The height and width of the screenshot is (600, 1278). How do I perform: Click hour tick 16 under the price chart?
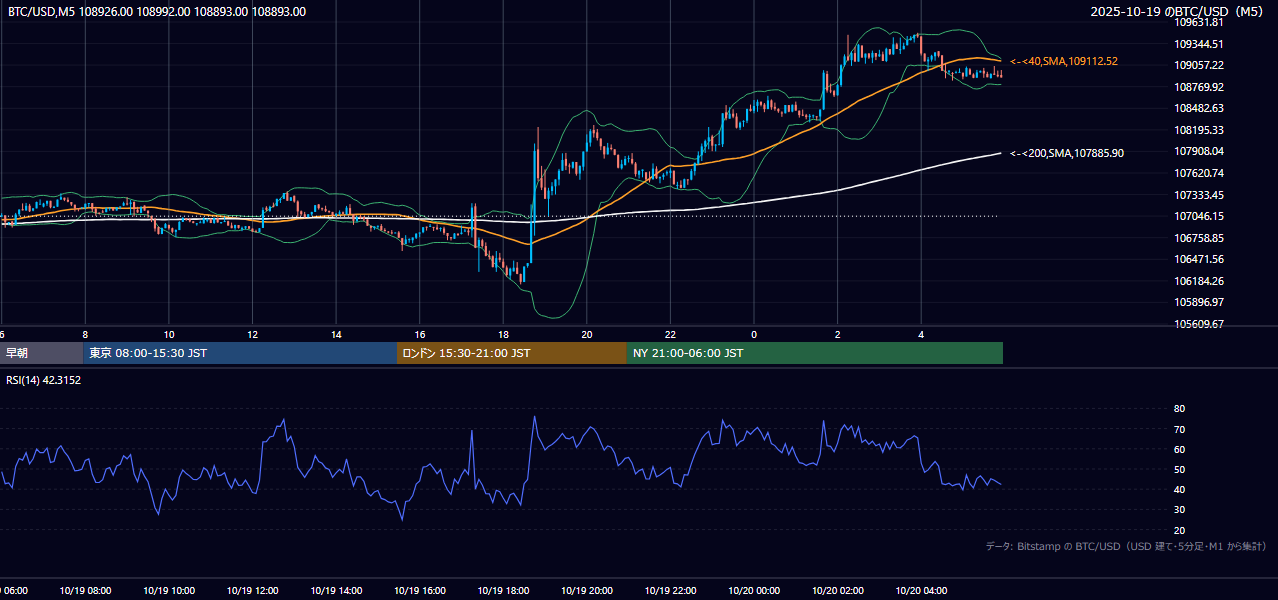420,334
